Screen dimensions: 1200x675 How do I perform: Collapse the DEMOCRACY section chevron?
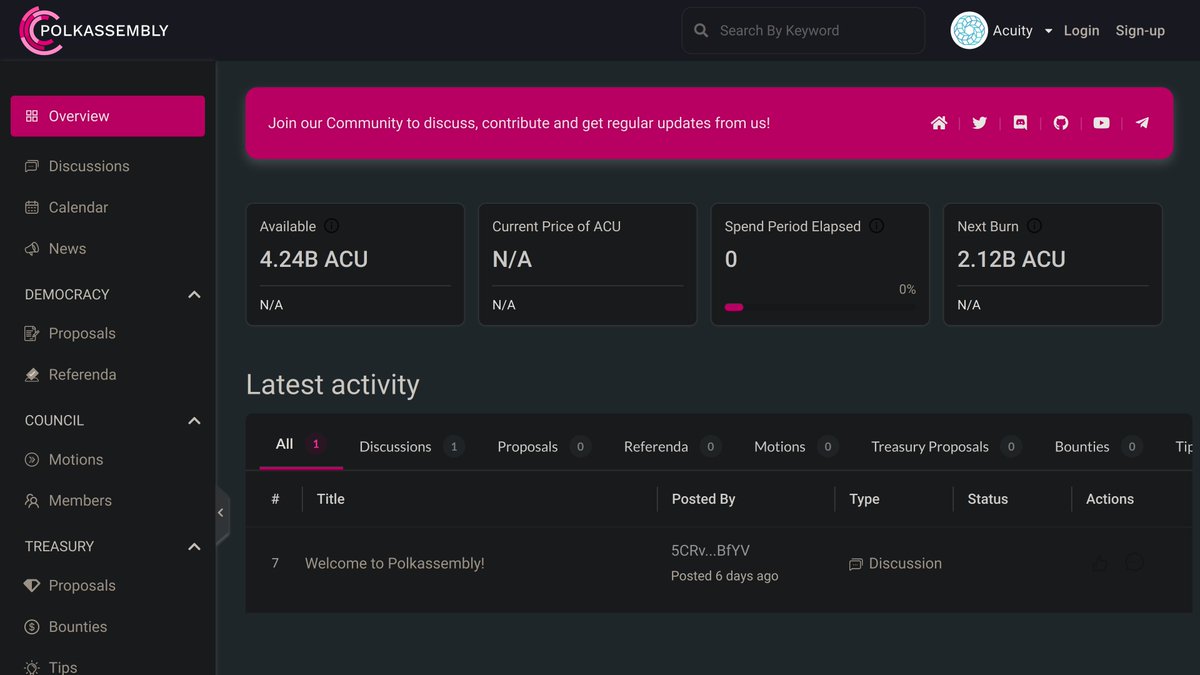(194, 295)
